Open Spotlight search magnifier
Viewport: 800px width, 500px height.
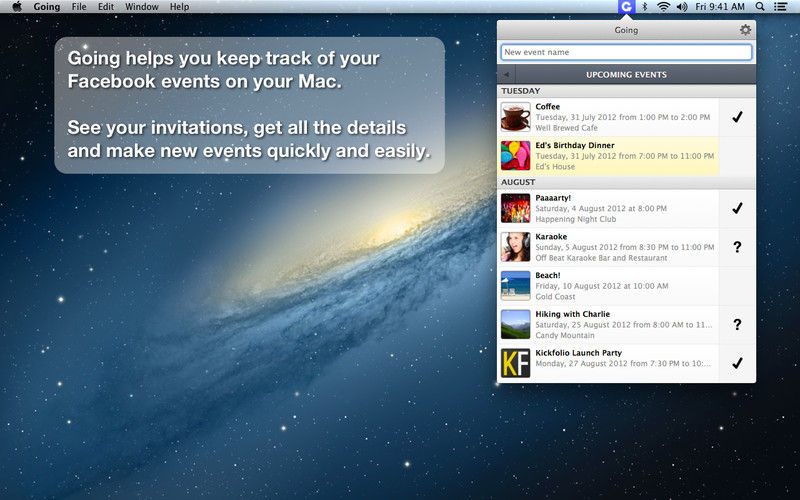[x=760, y=7]
